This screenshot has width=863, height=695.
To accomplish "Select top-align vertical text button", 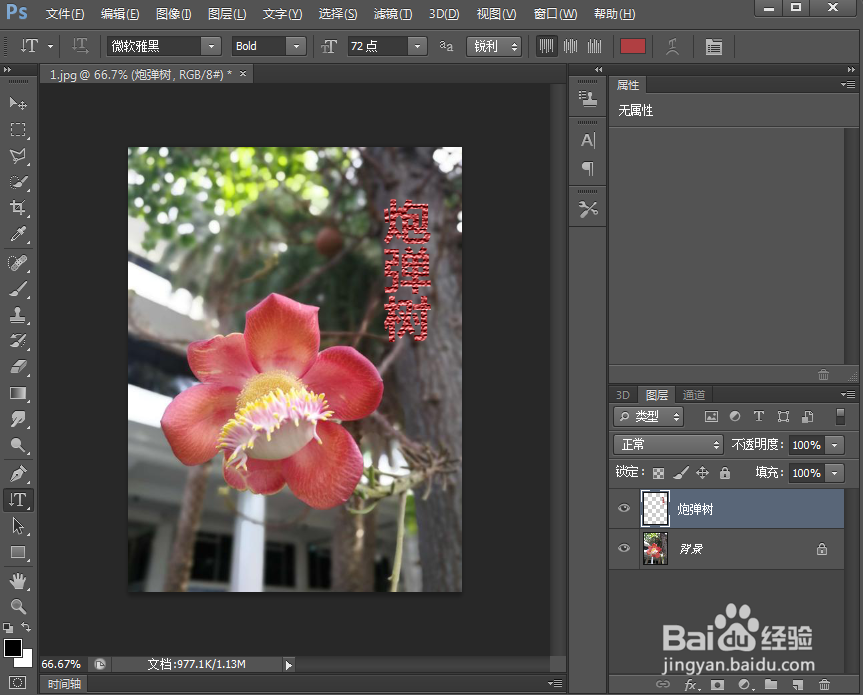I will pos(546,46).
